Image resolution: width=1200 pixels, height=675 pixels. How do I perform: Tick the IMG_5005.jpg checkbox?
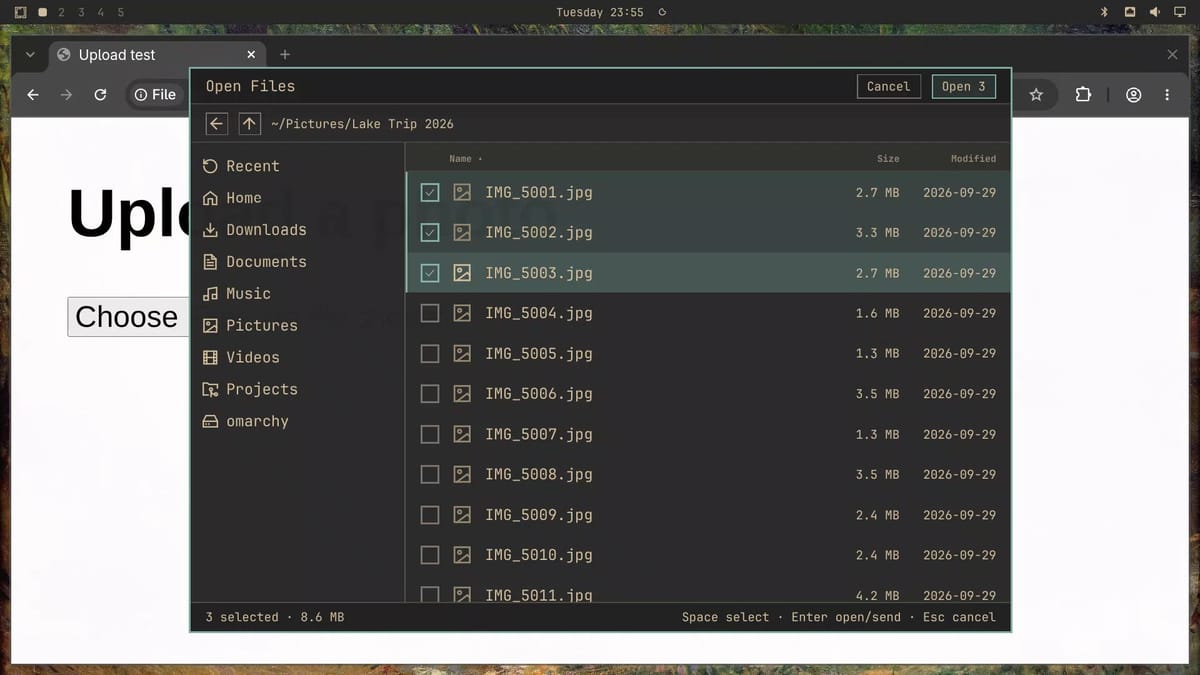click(430, 353)
